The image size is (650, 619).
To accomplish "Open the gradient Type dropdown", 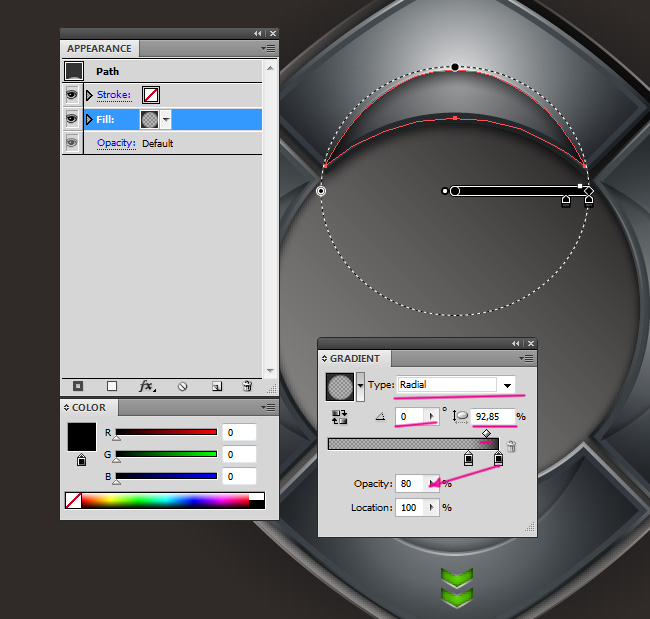I will pos(507,385).
